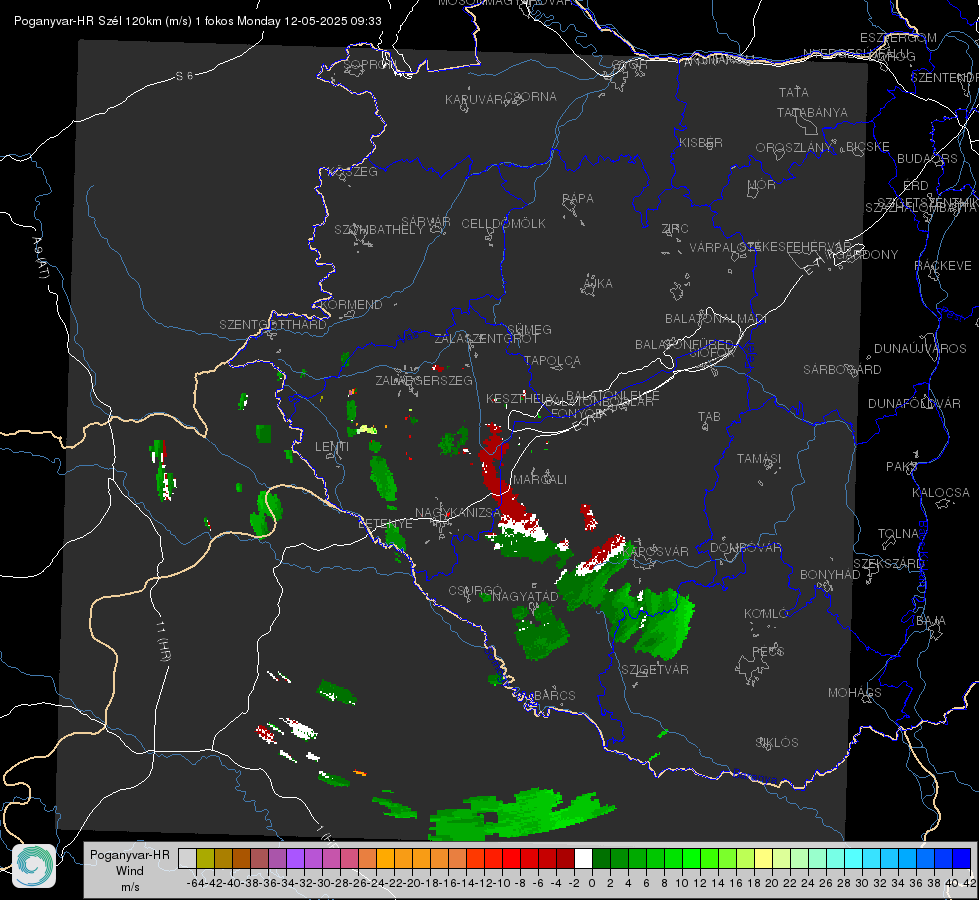979x900 pixels.
Task: Click the DUNAÚJVÁROS city label
Action: click(920, 349)
